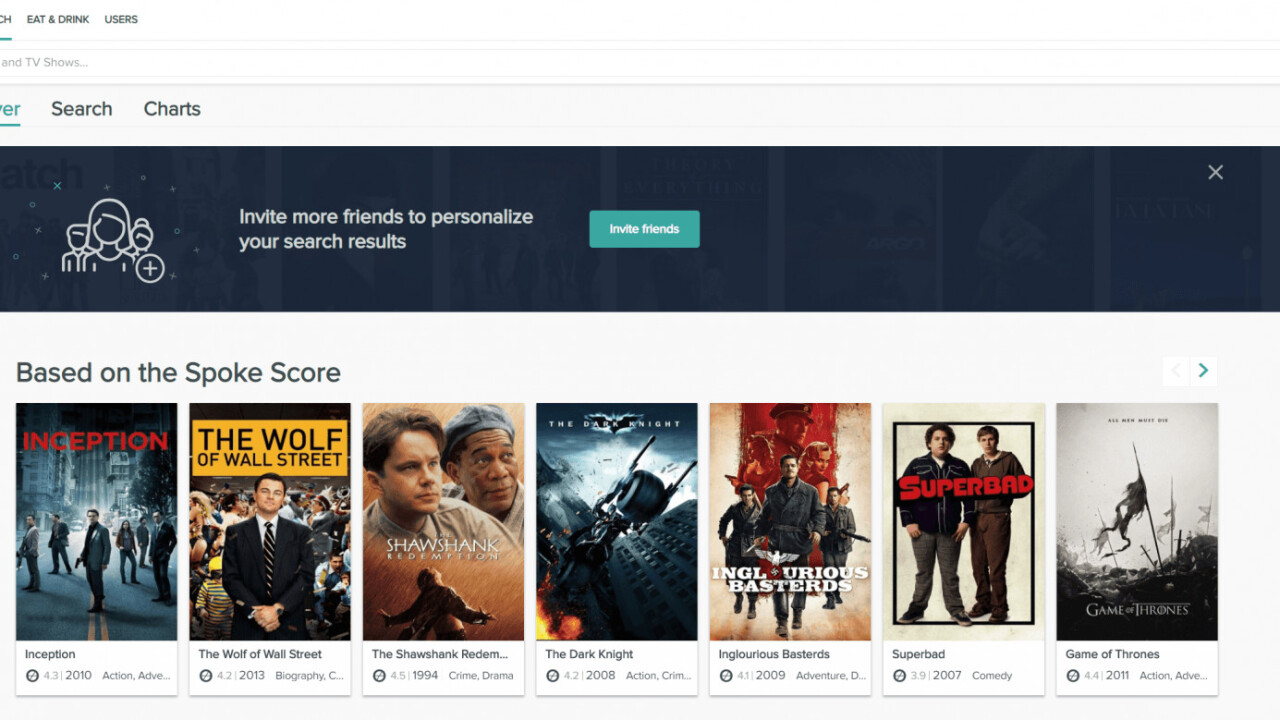Open the Game of Thrones poster

1137,521
